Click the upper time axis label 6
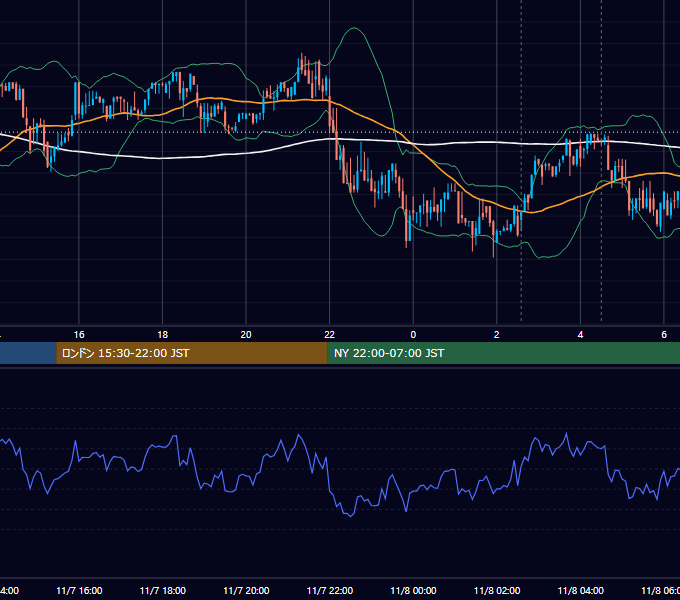680x600 pixels. pyautogui.click(x=664, y=335)
